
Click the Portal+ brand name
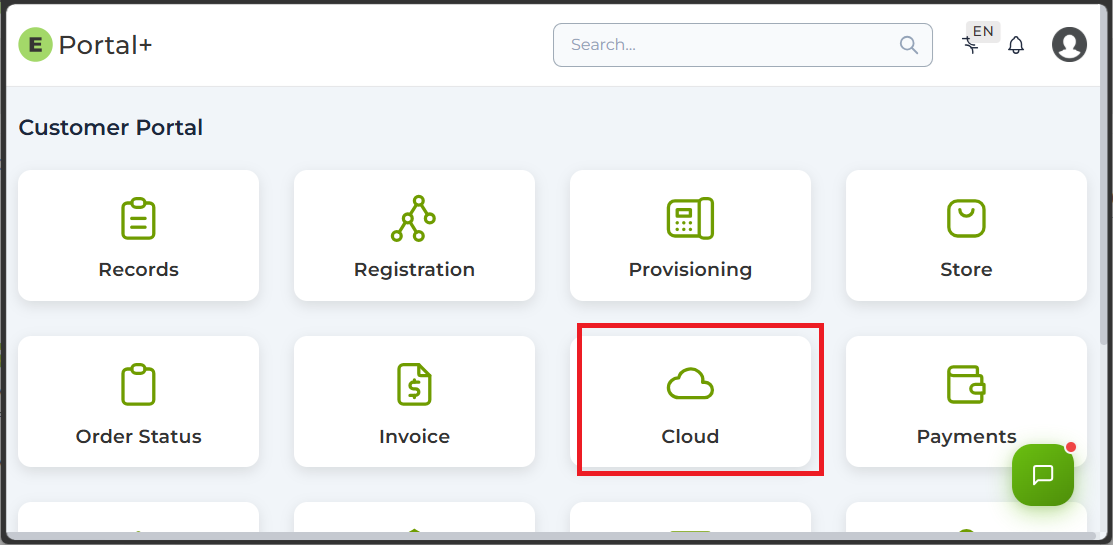[105, 45]
